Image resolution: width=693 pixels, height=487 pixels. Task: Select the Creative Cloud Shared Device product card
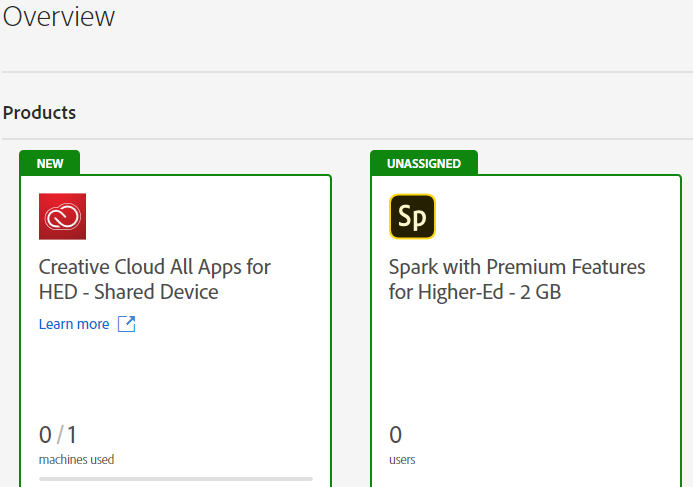pyautogui.click(x=175, y=331)
